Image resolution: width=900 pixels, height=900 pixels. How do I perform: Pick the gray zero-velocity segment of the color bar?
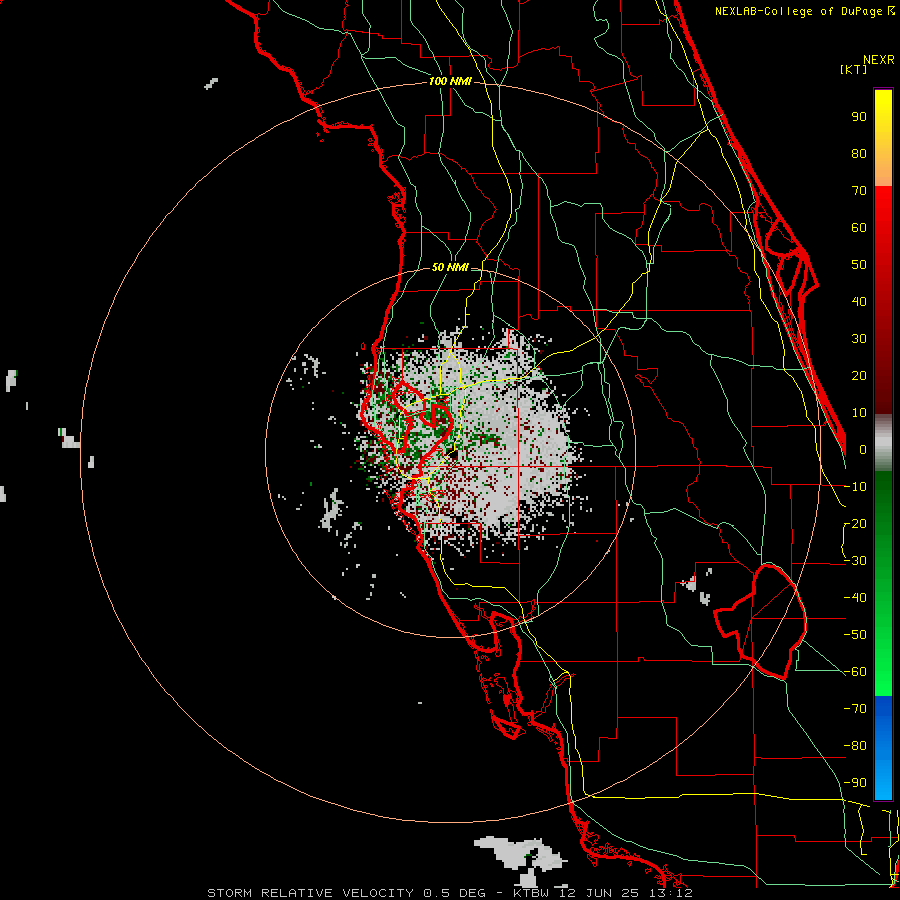[883, 443]
